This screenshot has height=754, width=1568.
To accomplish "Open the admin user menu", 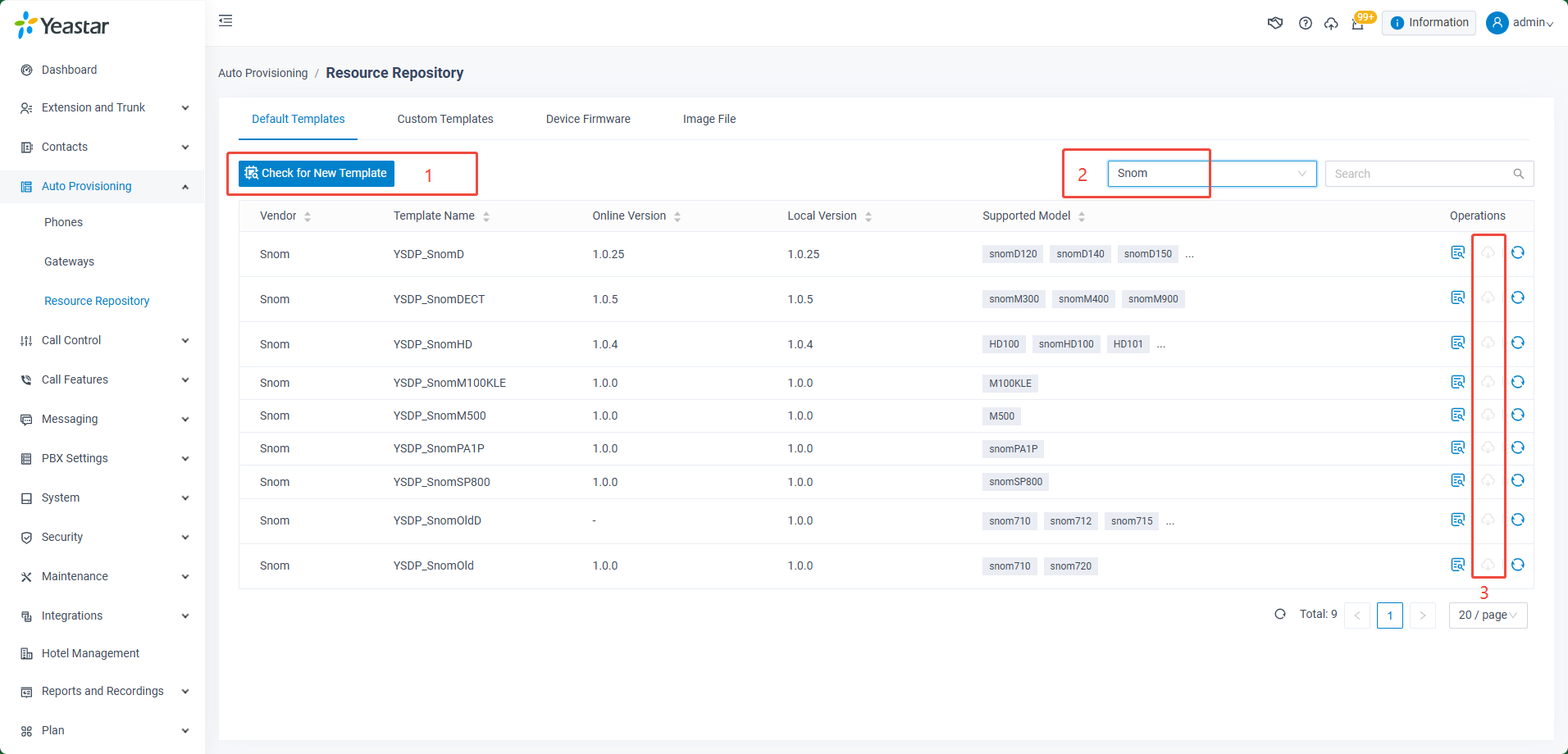I will 1520,23.
